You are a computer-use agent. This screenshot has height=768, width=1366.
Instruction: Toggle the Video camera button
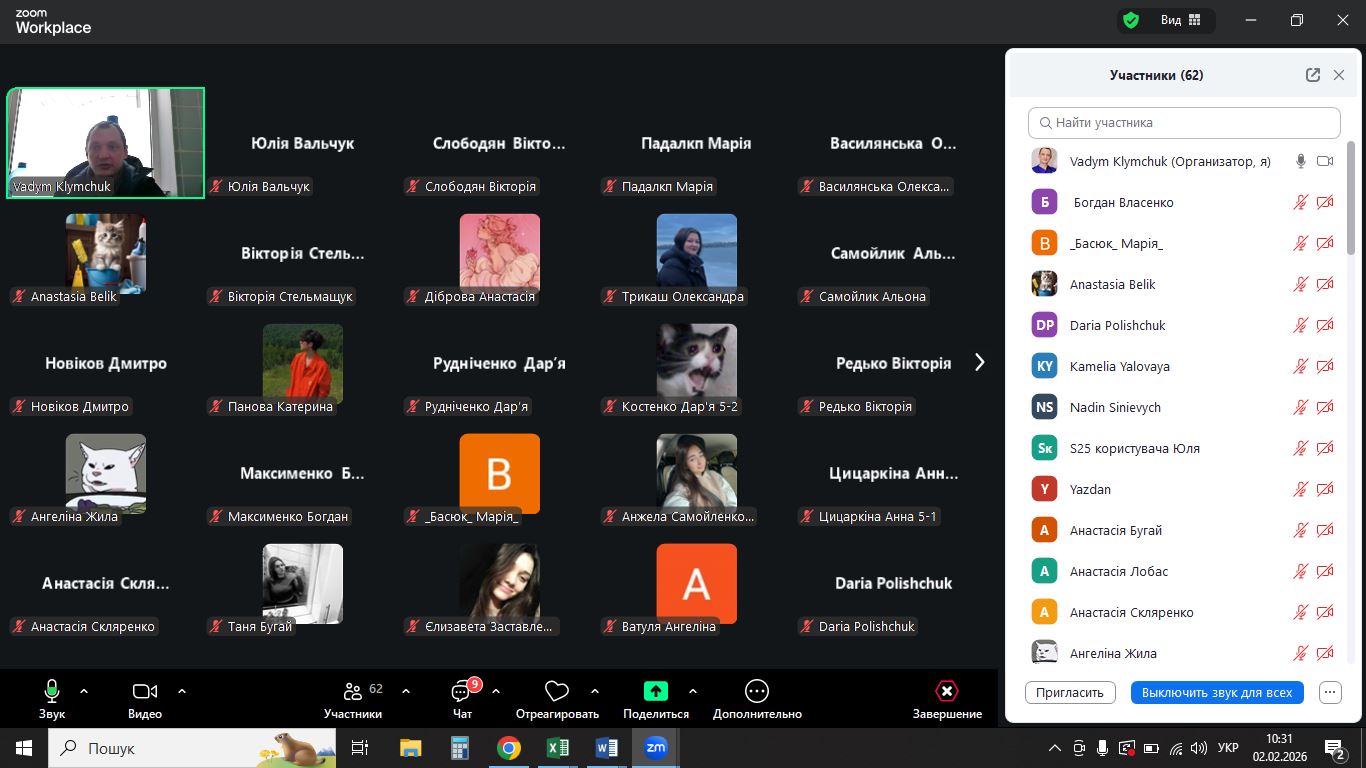(x=145, y=691)
